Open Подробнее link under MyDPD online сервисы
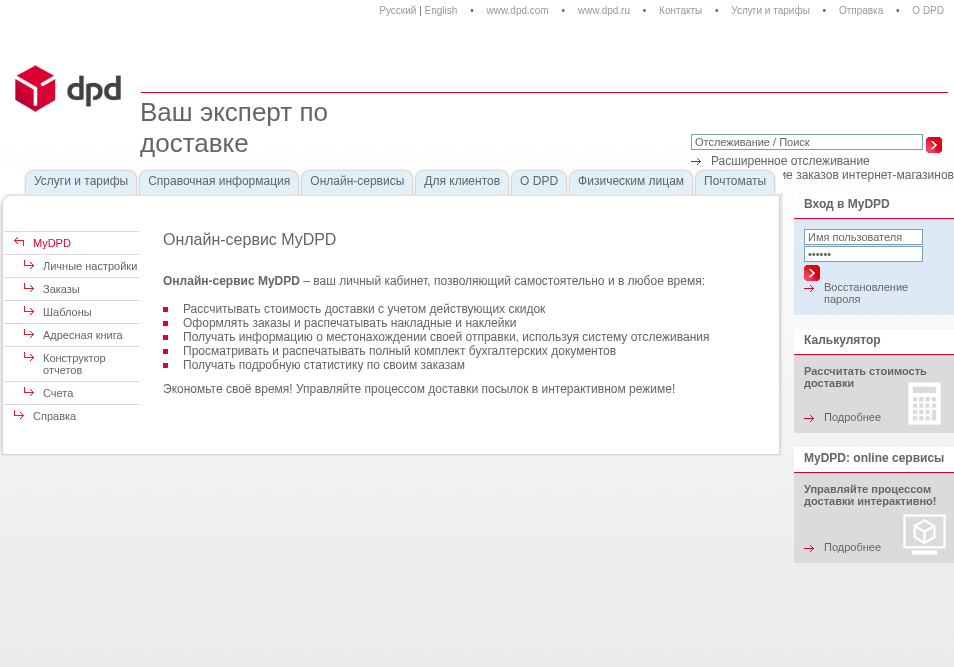Image resolution: width=954 pixels, height=667 pixels. (852, 548)
